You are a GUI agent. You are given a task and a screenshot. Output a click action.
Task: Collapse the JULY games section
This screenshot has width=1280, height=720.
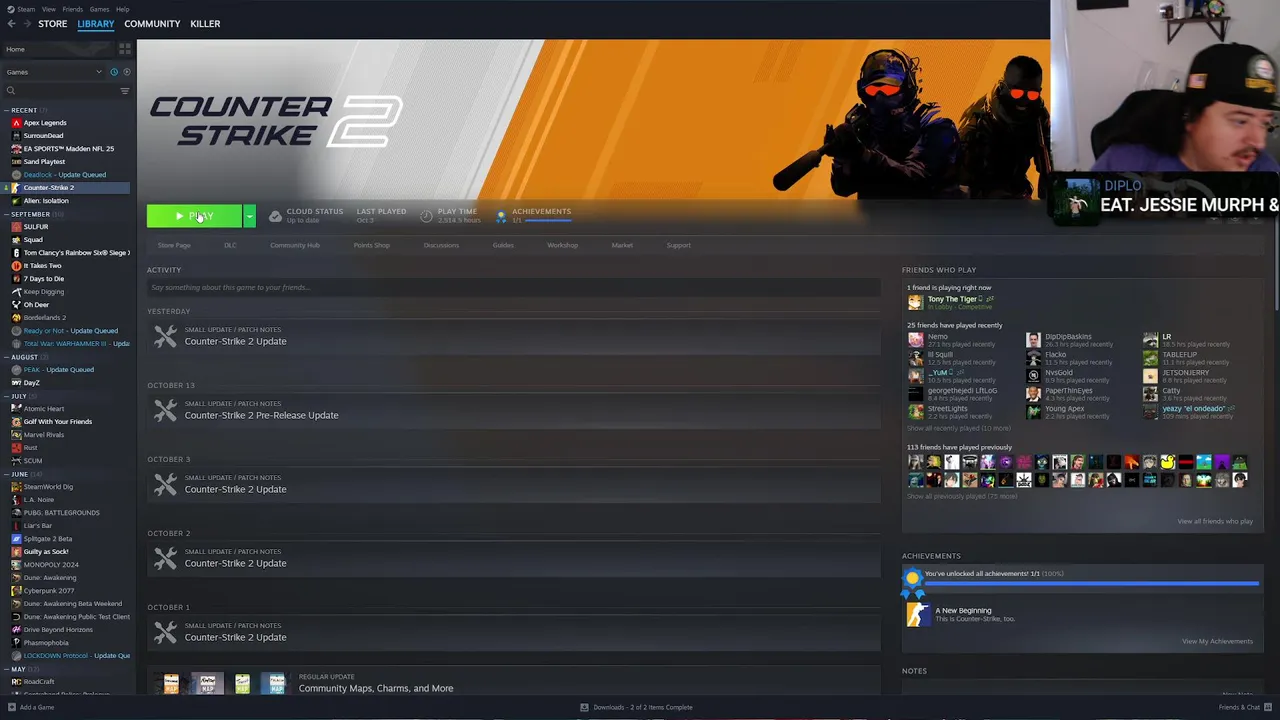(x=6, y=396)
